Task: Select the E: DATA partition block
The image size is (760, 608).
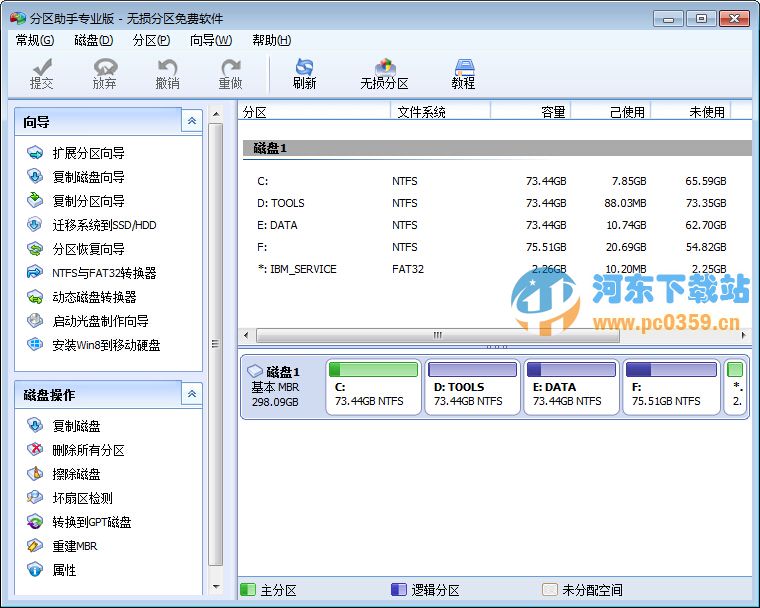Action: (x=571, y=387)
